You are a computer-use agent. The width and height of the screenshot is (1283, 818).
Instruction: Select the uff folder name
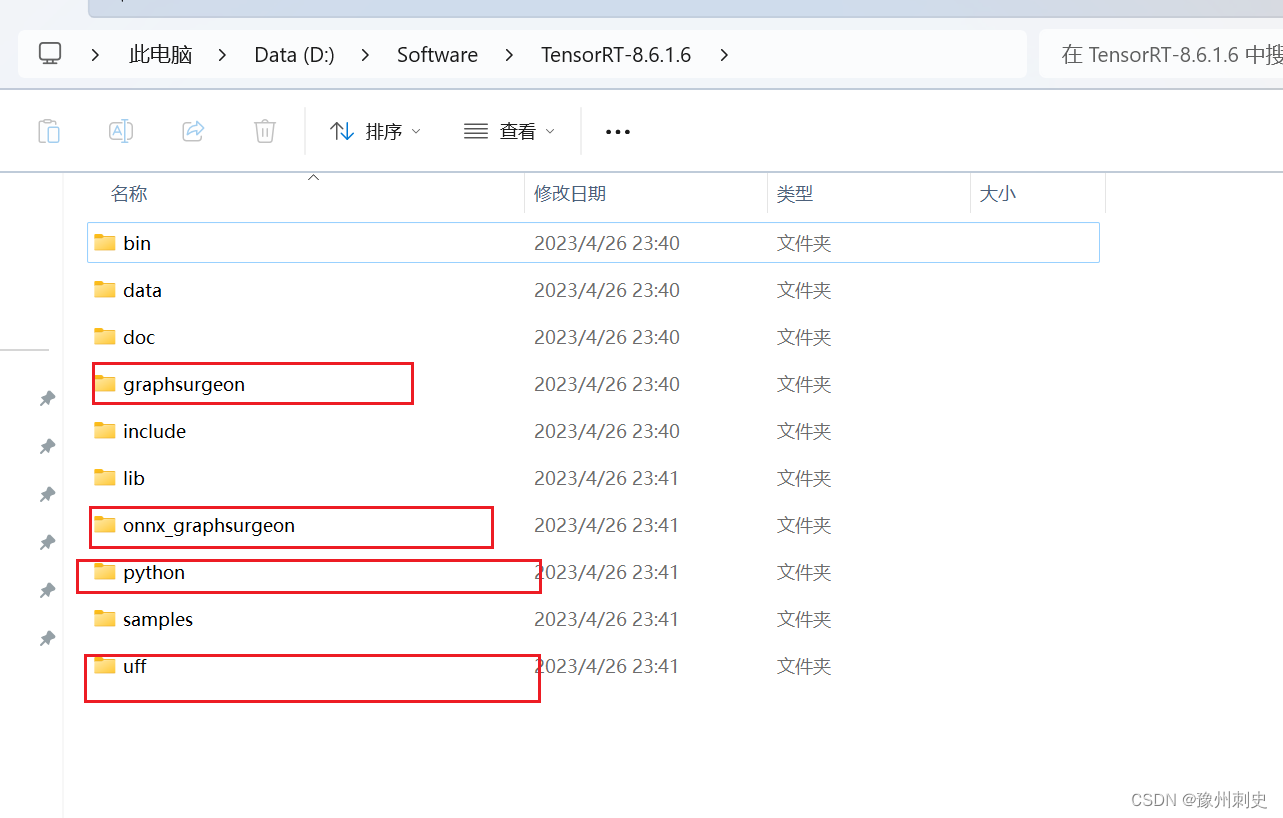point(135,666)
